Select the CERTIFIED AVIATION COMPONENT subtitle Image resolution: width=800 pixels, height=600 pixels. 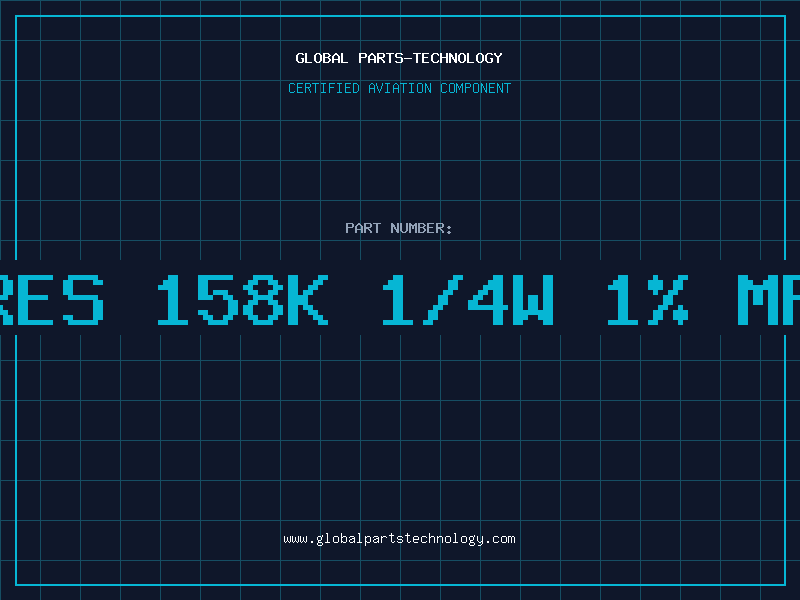tap(399, 88)
